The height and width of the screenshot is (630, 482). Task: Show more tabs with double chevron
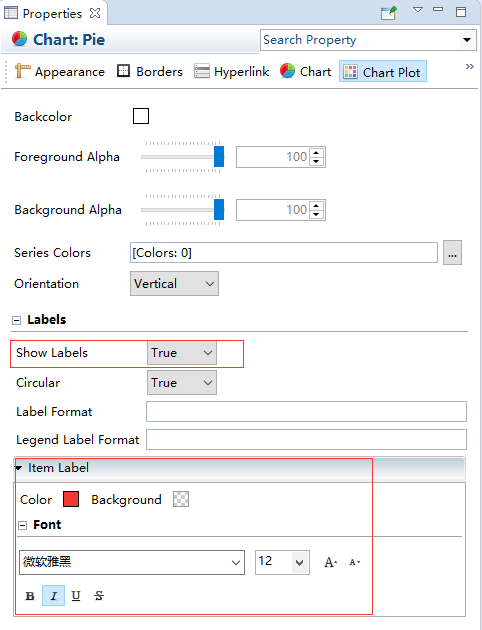[x=470, y=67]
